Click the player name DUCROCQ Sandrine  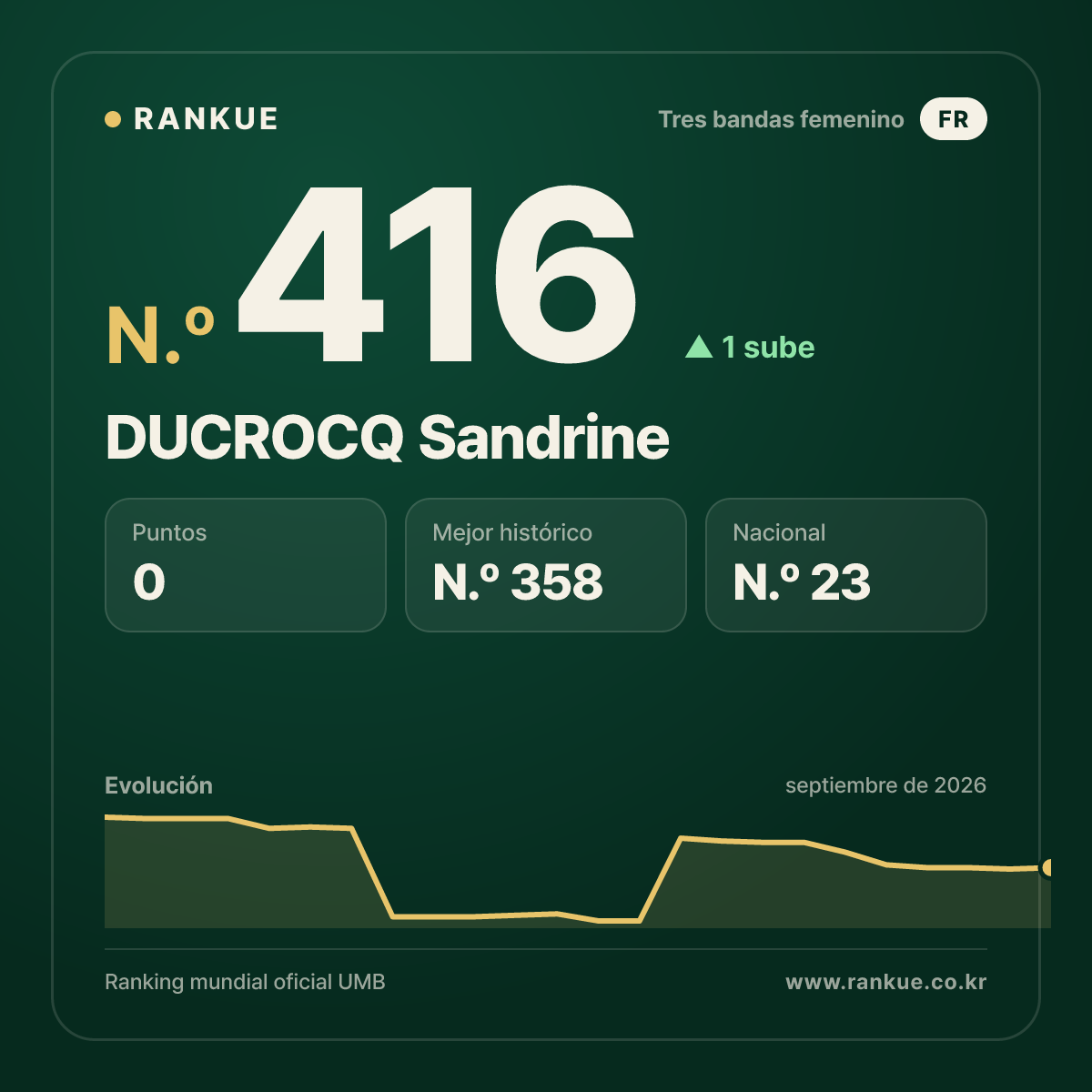tap(388, 438)
